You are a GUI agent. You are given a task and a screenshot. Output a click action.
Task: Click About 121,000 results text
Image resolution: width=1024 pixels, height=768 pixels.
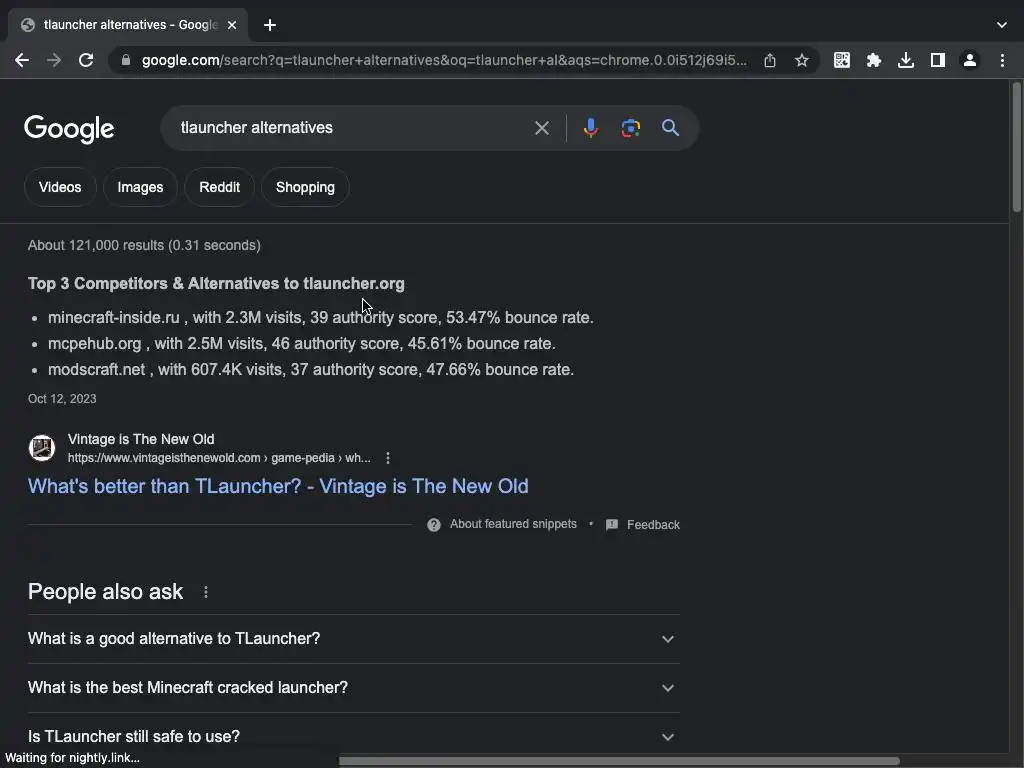[x=144, y=245]
